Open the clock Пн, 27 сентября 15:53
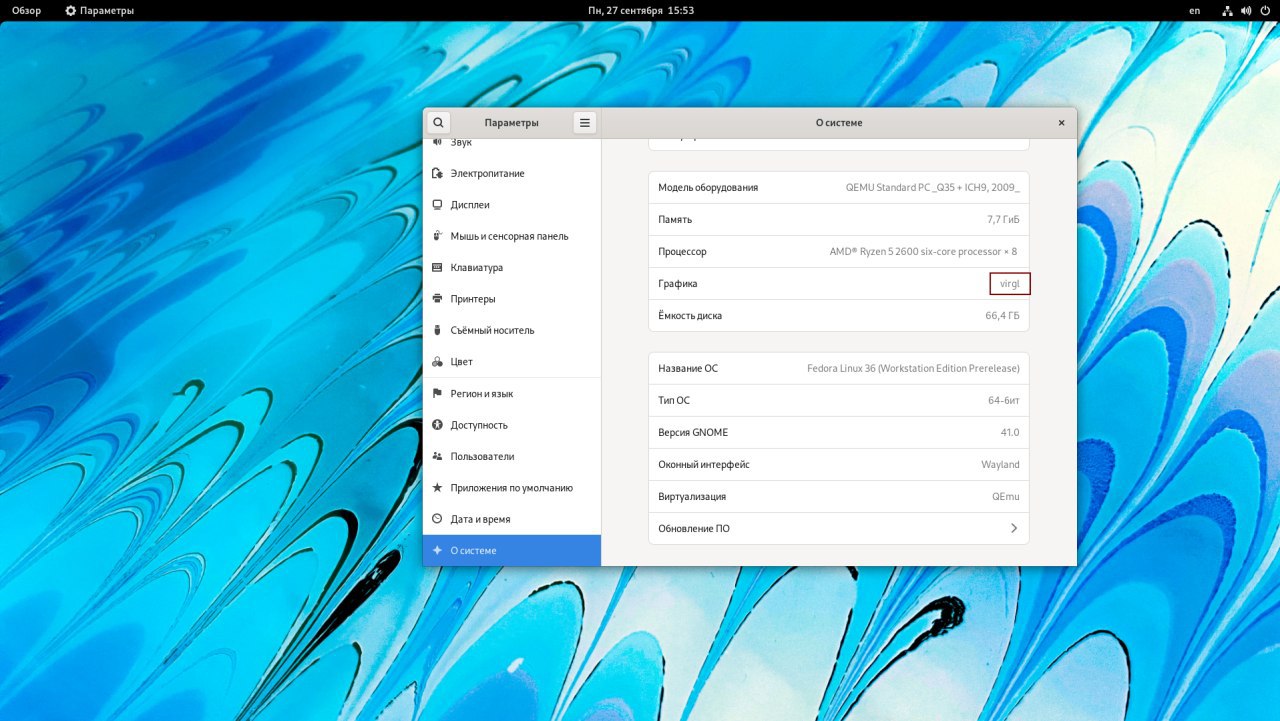 [641, 10]
